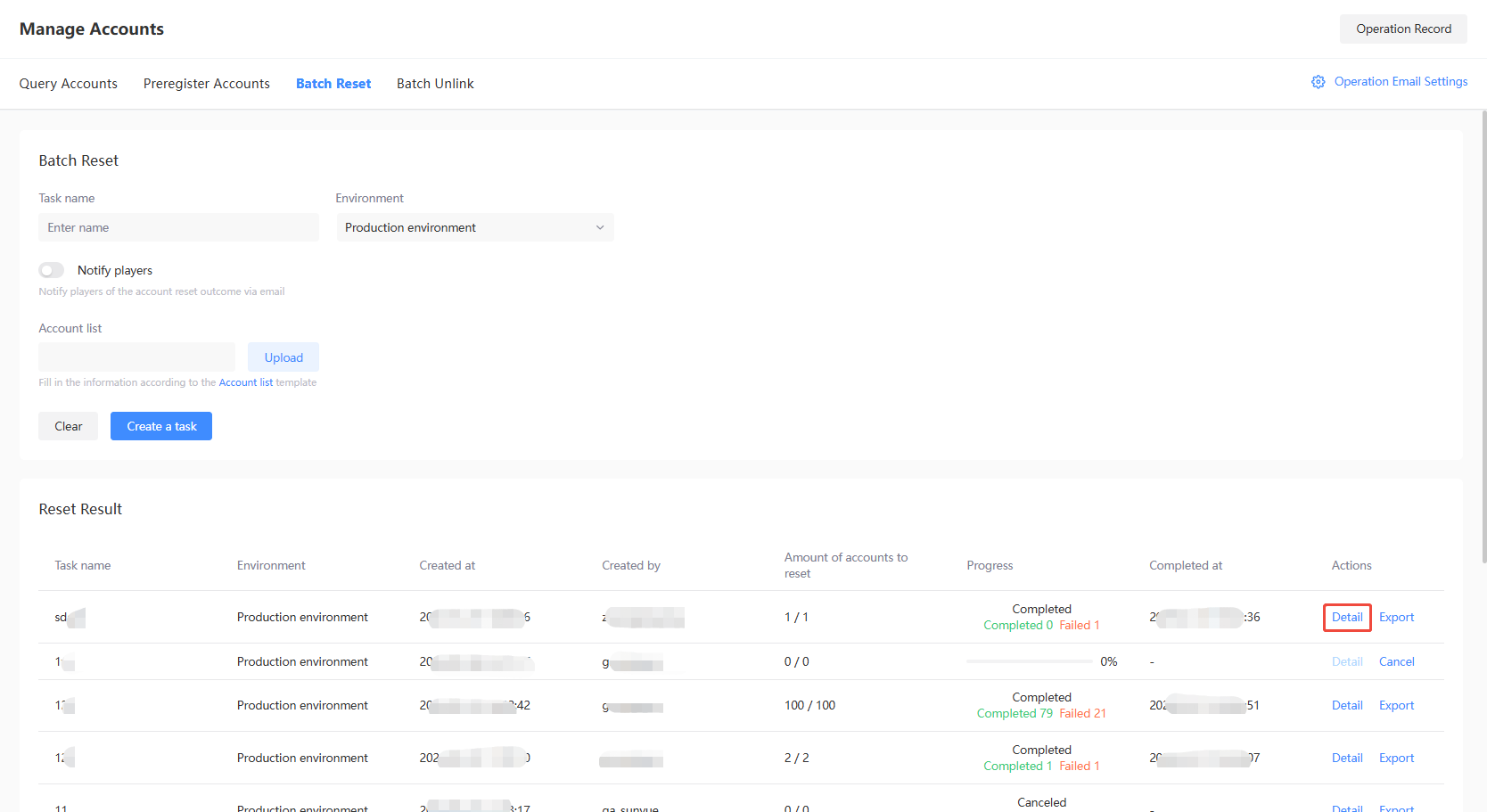Switch to Preregister Accounts tab
The image size is (1487, 812).
(207, 84)
